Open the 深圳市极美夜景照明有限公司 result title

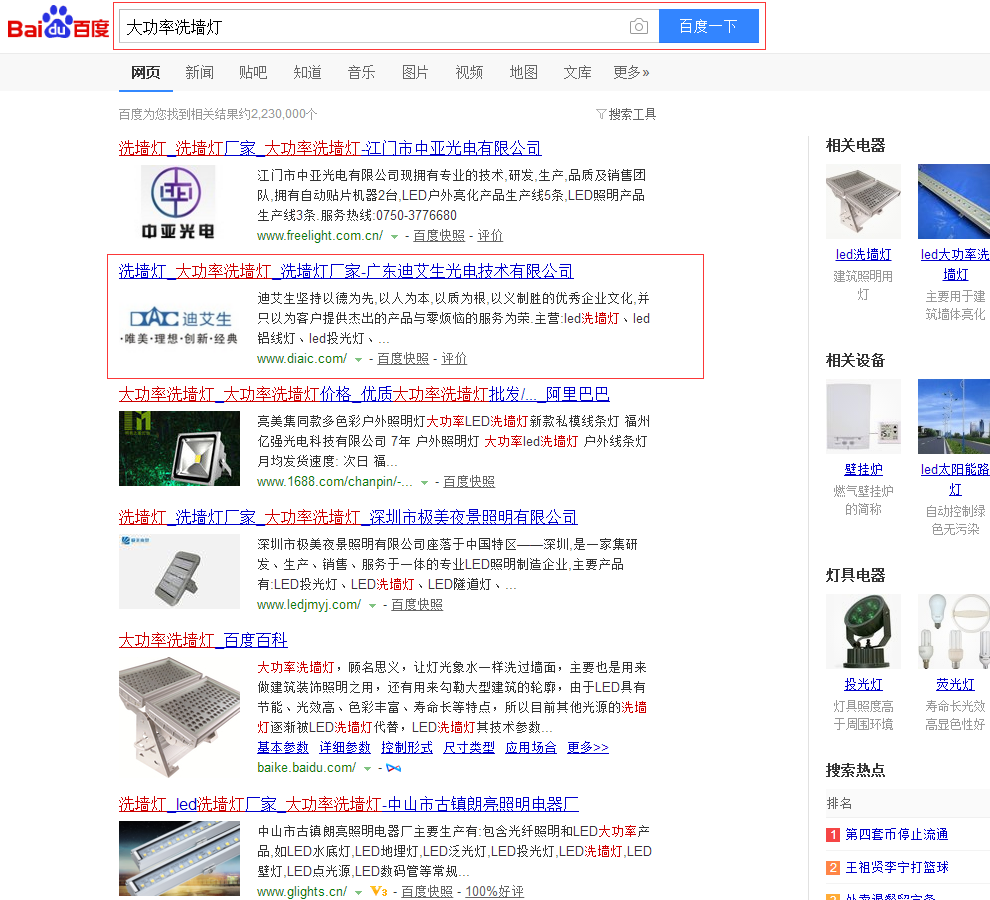click(x=348, y=518)
